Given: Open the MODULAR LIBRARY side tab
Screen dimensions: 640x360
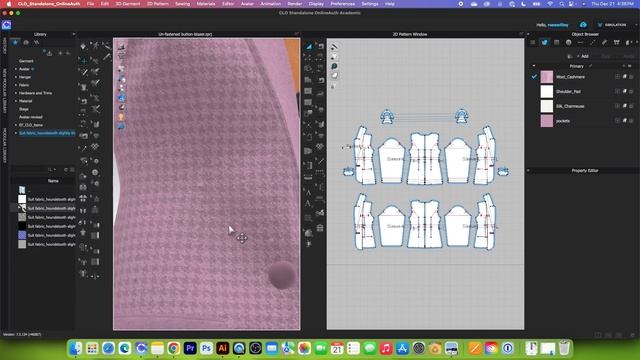Looking at the screenshot, I should pyautogui.click(x=4, y=145).
